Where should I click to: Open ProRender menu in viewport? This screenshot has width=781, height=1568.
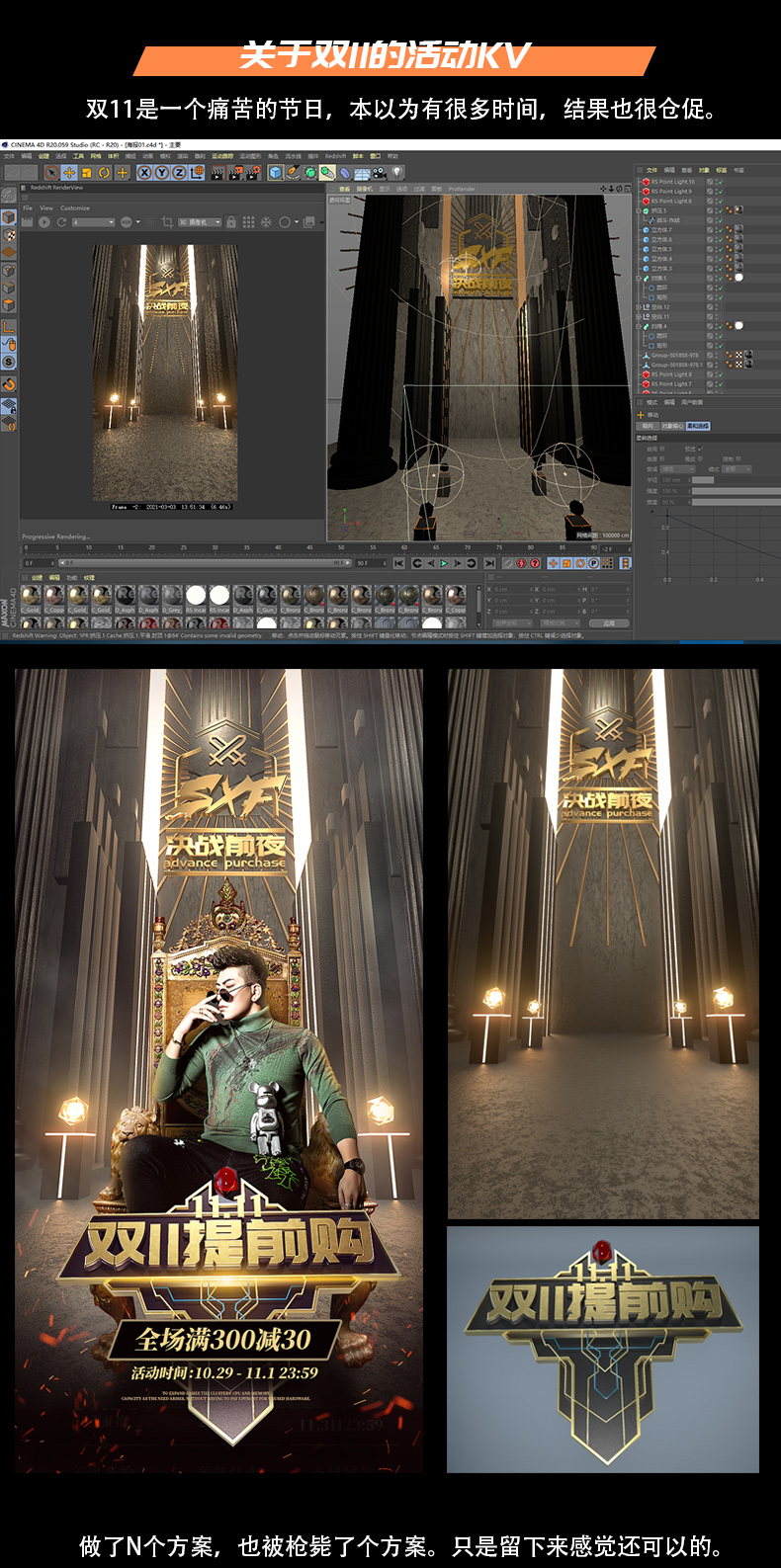(x=462, y=188)
